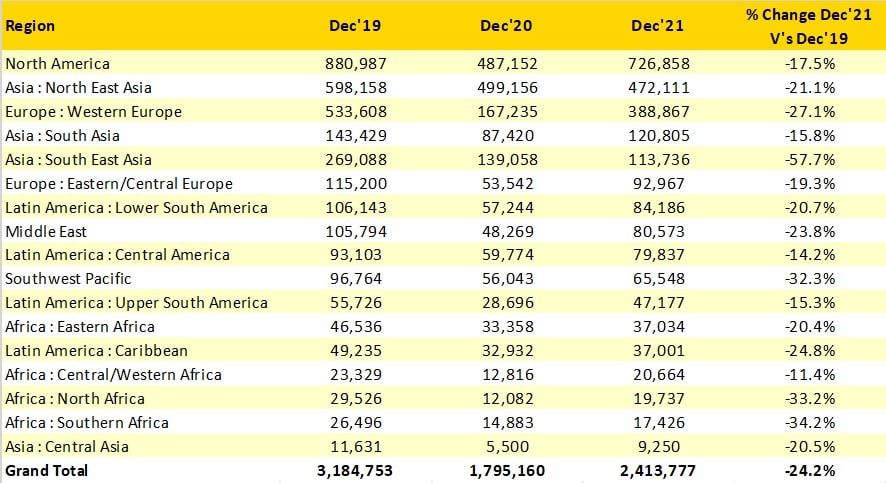This screenshot has width=886, height=483.
Task: Select the North America row label
Action: coord(56,64)
